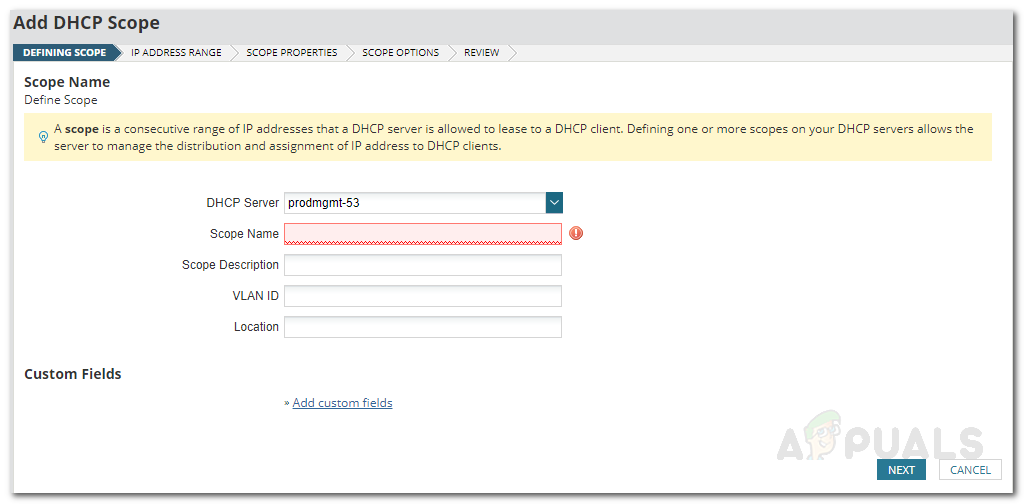This screenshot has width=1024, height=504.
Task: Click the lightbulb hint icon
Action: [x=43, y=136]
